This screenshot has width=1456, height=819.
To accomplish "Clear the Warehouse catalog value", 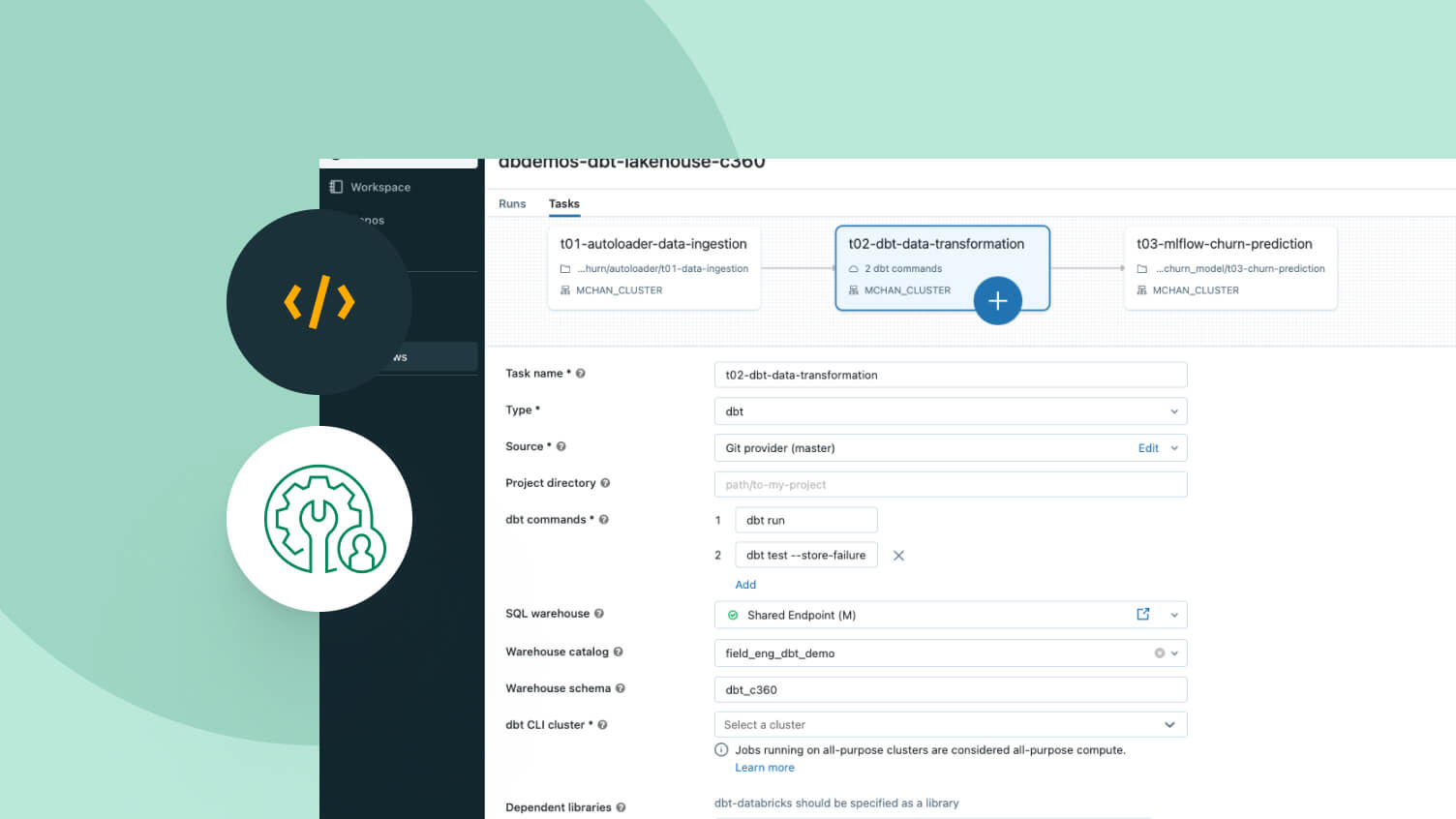I will tap(1159, 653).
